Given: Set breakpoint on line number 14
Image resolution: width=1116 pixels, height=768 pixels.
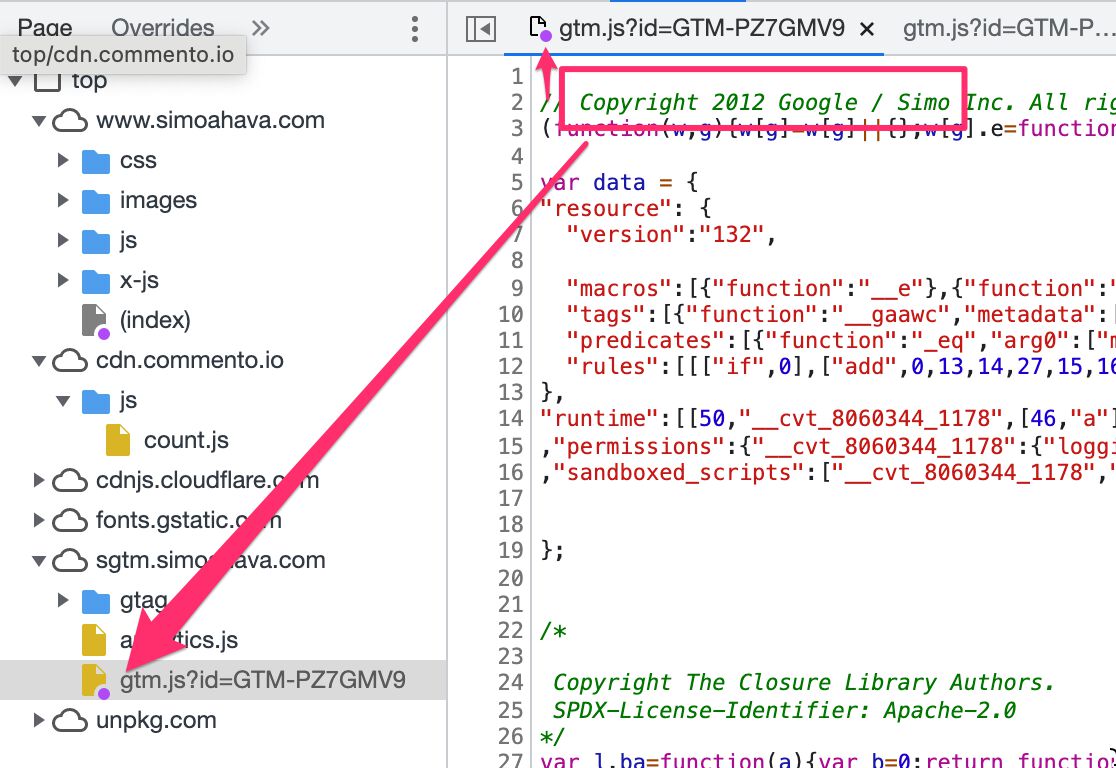Looking at the screenshot, I should click(510, 418).
